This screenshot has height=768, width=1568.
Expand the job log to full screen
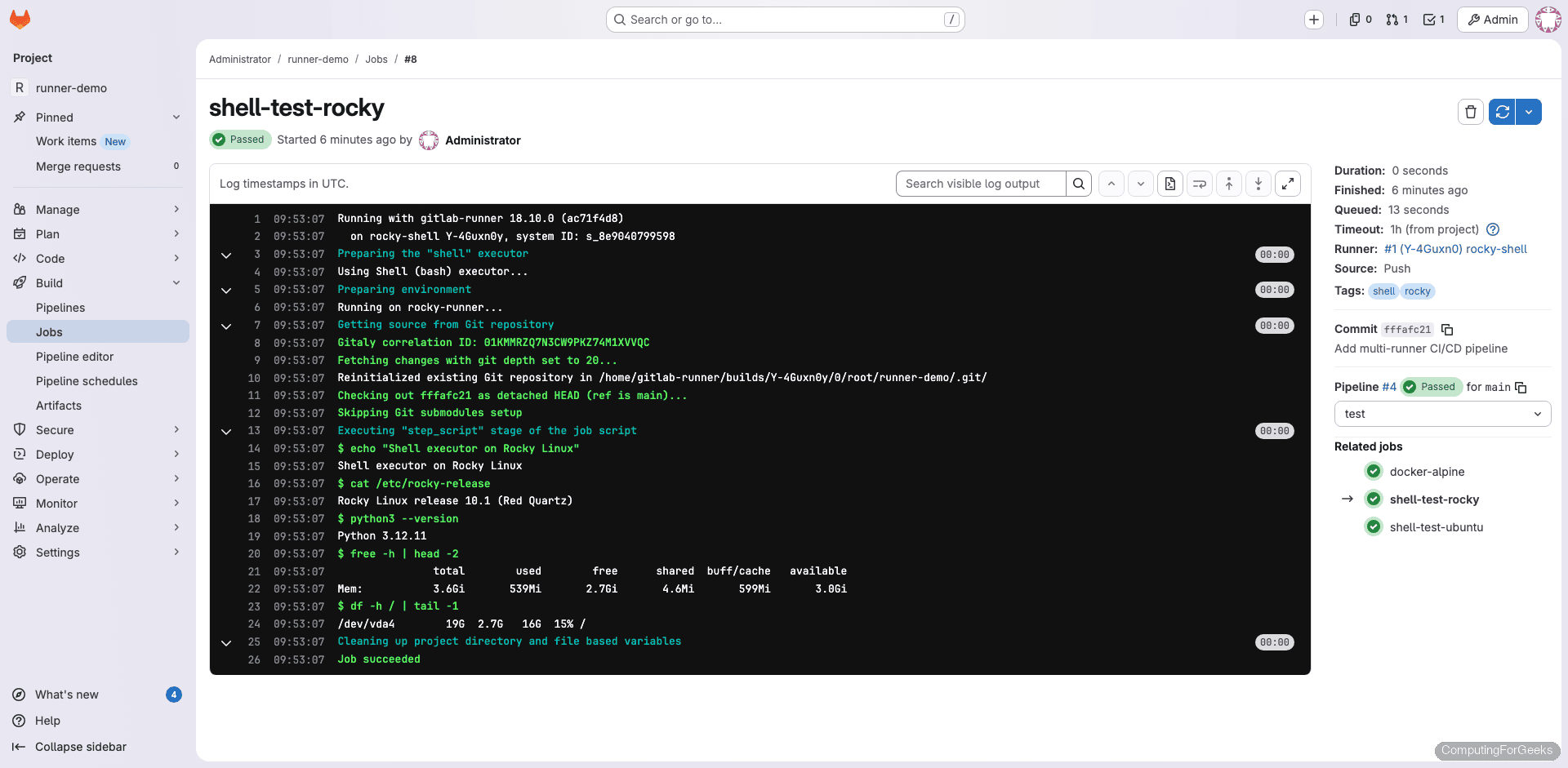coord(1288,183)
